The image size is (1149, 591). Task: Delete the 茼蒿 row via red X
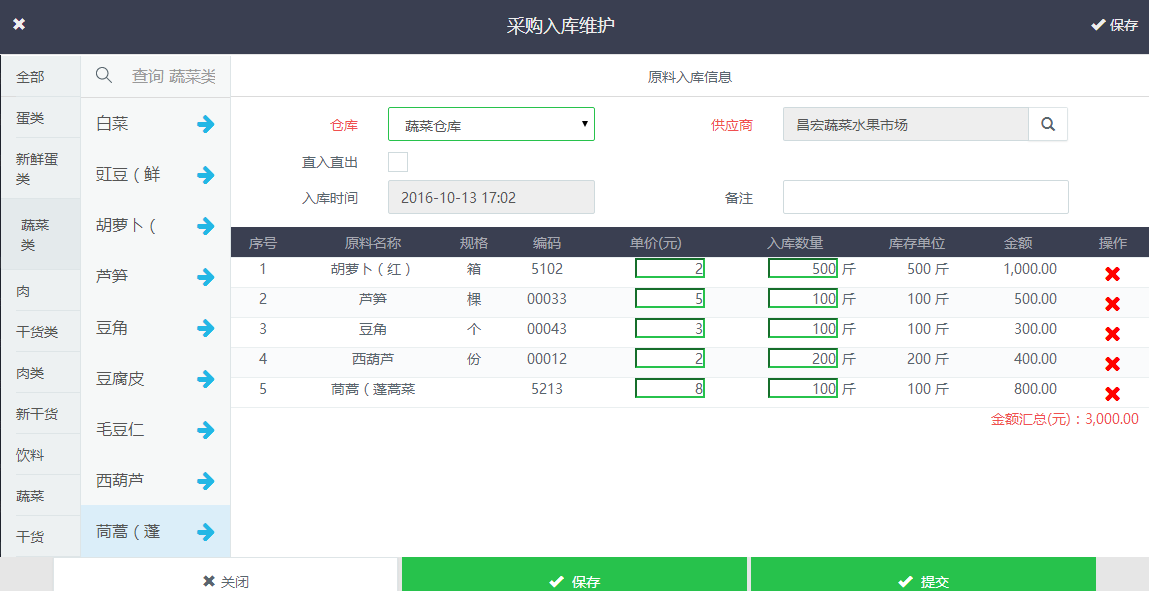1112,394
